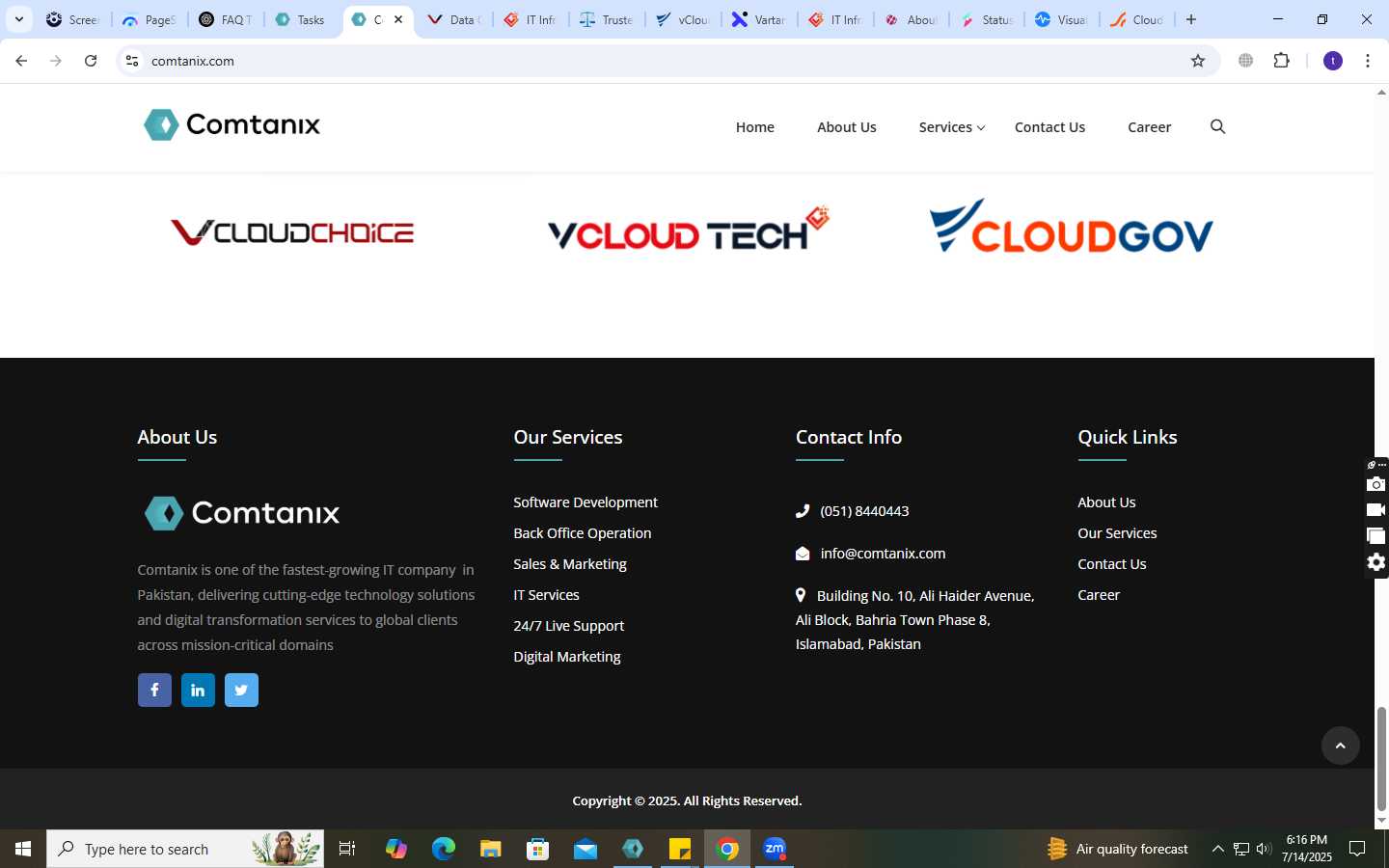Open Career in top navigation
The height and width of the screenshot is (868, 1389).
pos(1149,127)
